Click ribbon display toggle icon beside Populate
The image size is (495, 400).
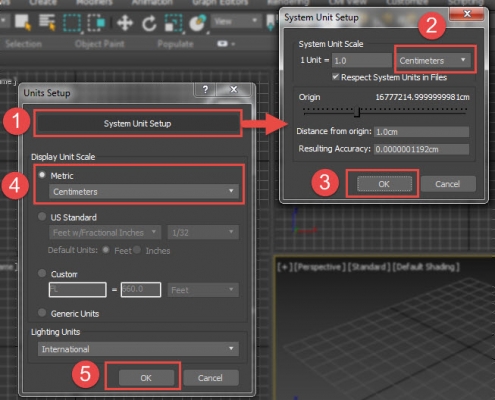click(222, 44)
